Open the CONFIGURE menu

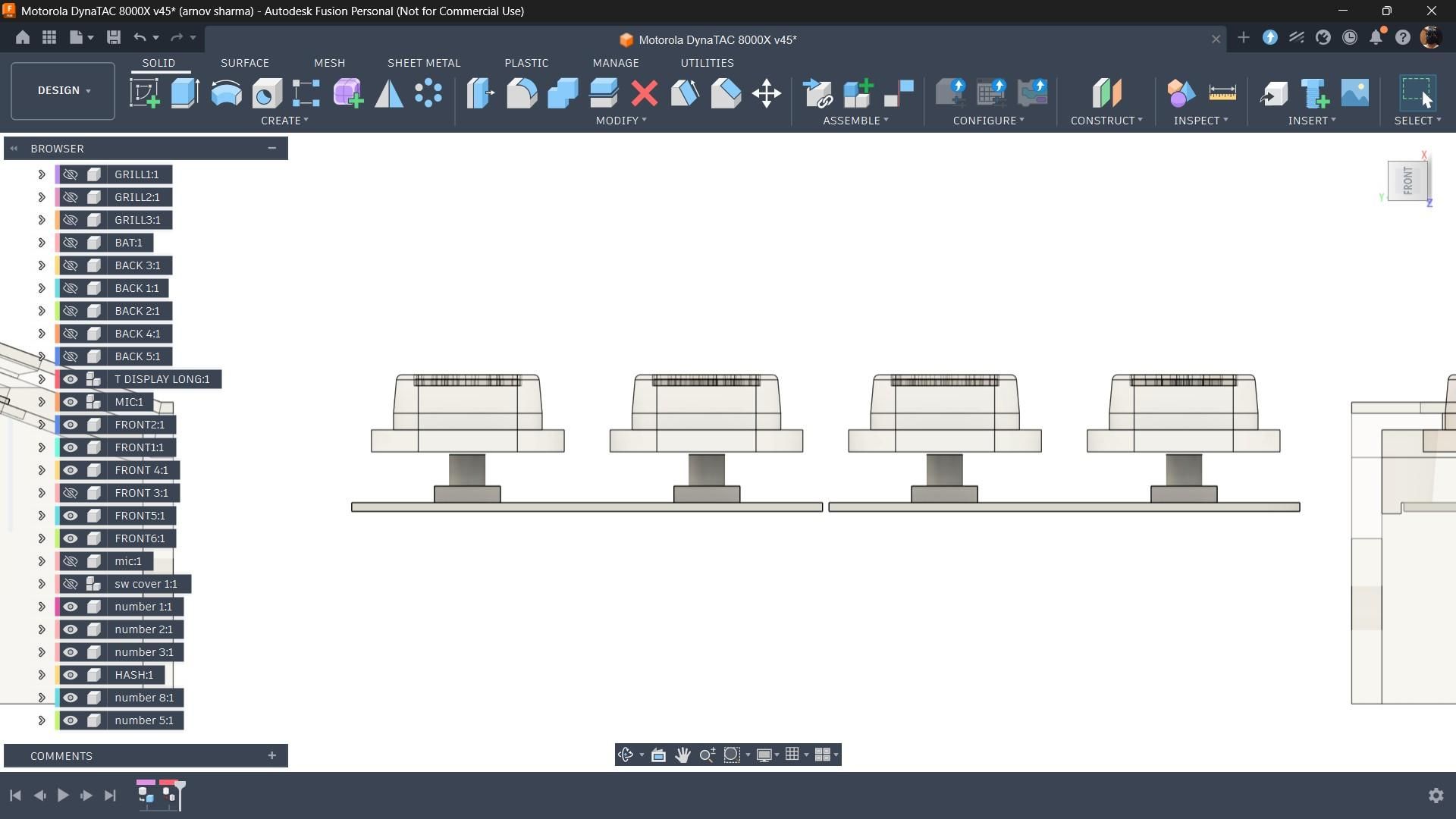(x=988, y=121)
